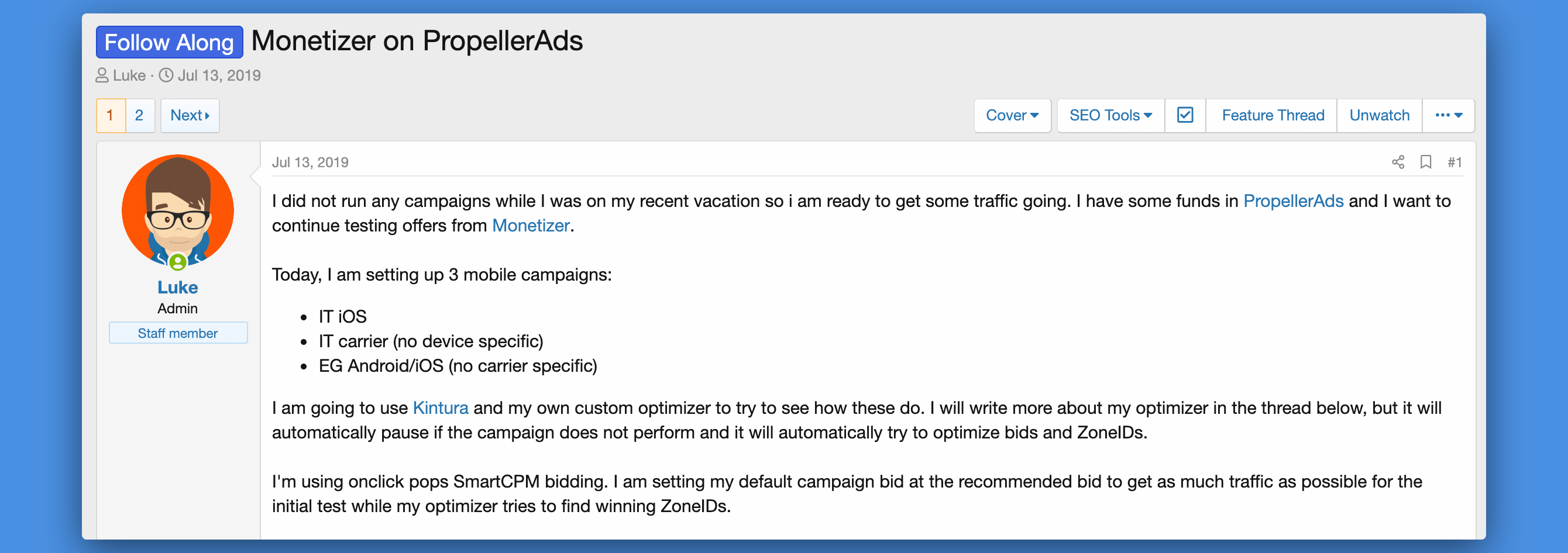Click the Feature Thread button
This screenshot has height=553, width=1568.
point(1272,115)
